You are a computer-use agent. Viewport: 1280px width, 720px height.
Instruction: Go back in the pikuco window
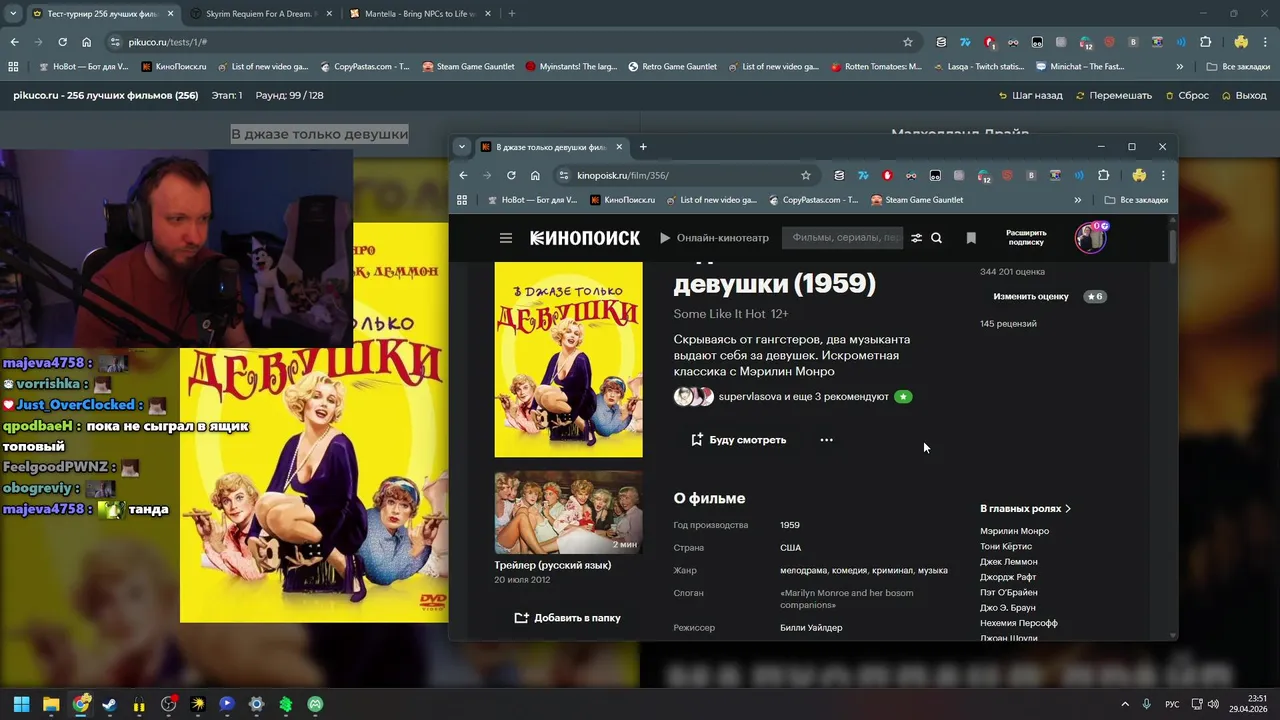point(15,42)
